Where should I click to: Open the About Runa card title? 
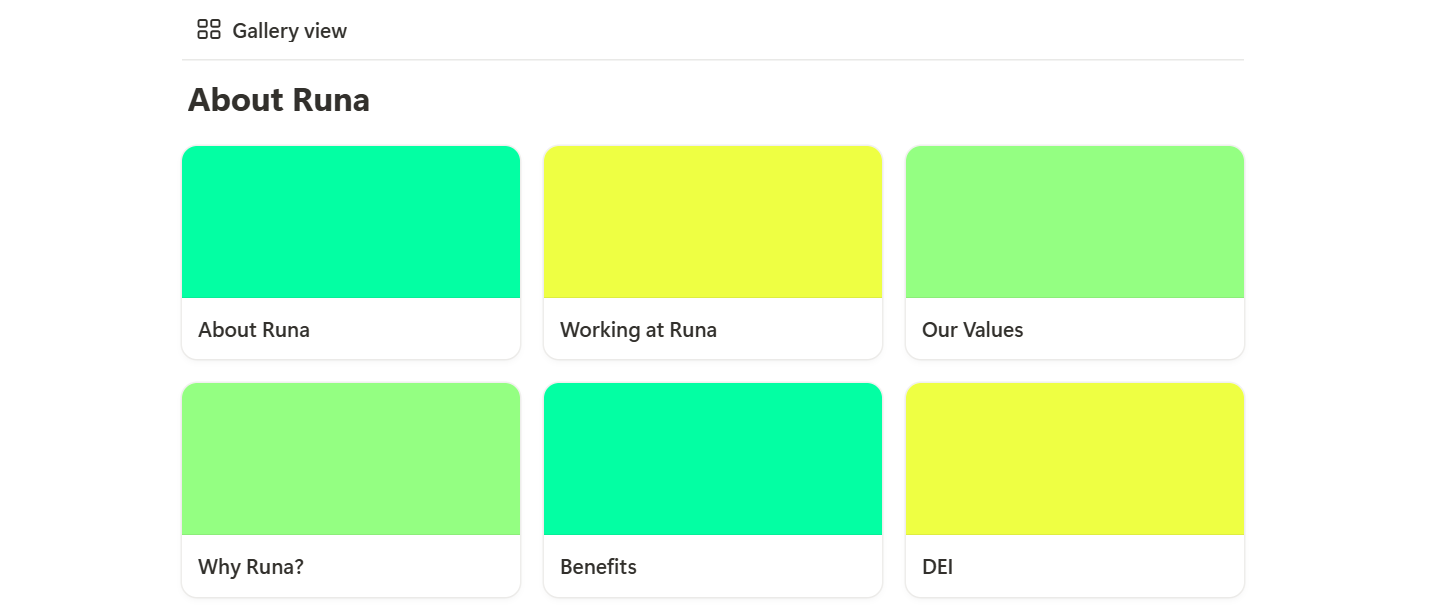(254, 330)
